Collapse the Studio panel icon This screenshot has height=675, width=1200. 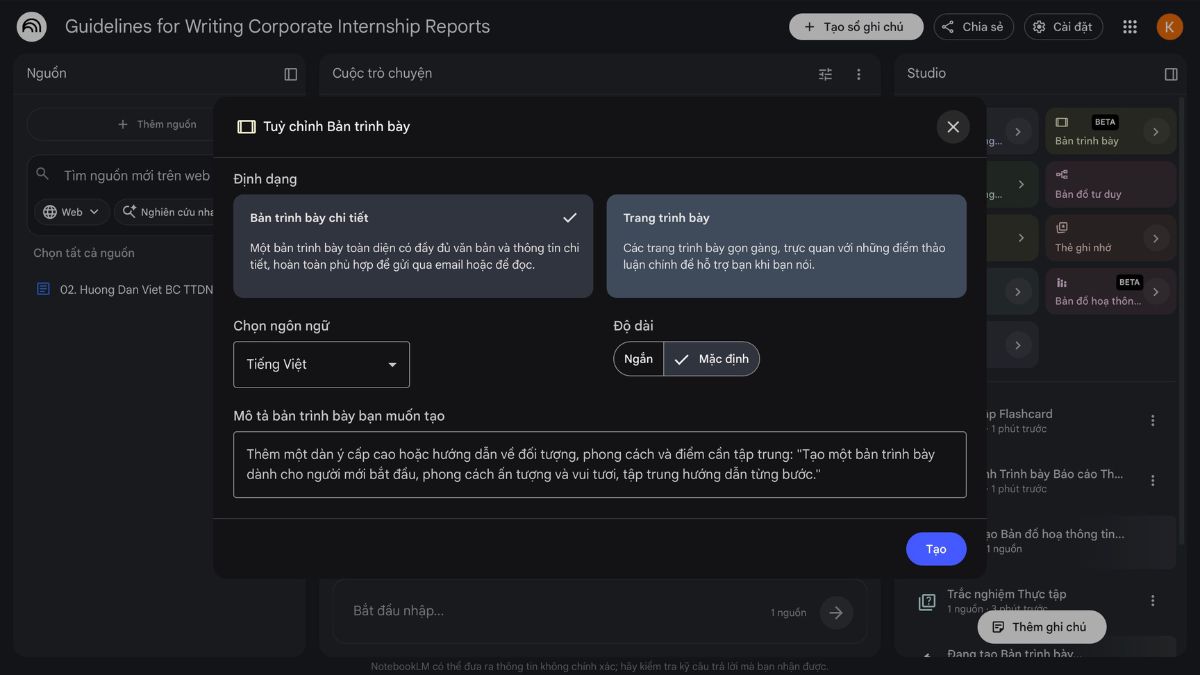point(1171,74)
